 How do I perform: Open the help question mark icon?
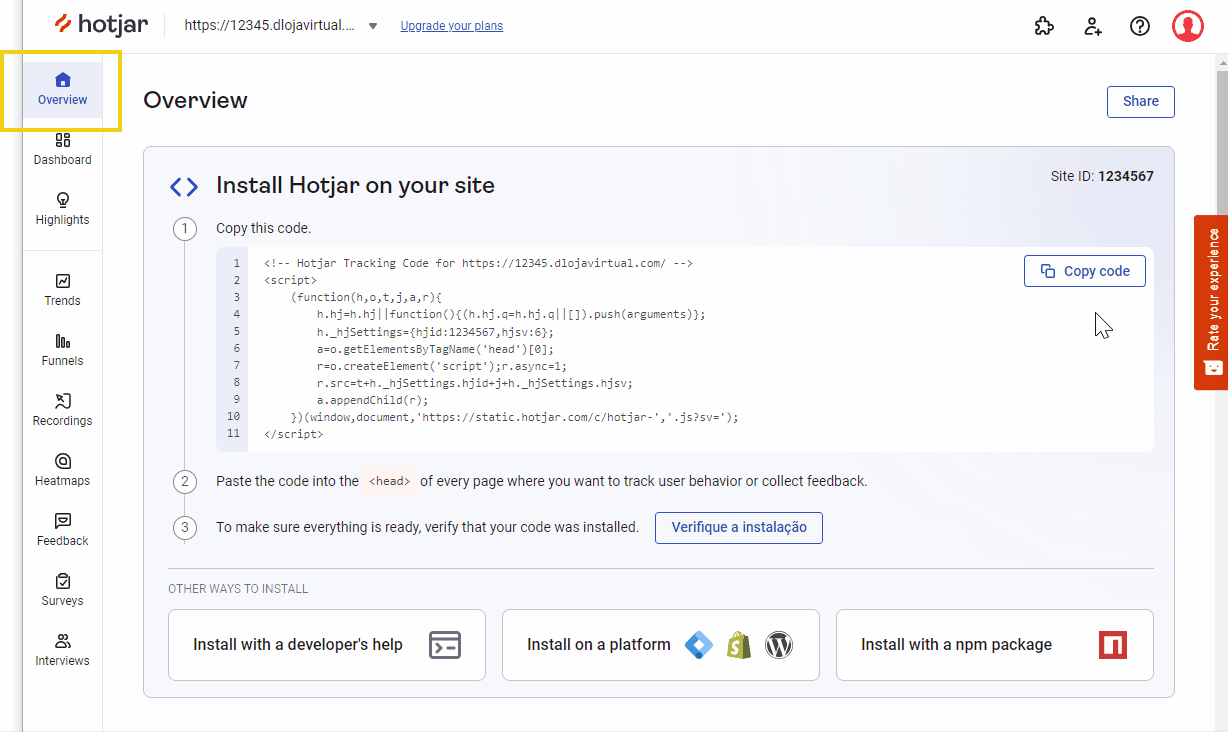1140,26
